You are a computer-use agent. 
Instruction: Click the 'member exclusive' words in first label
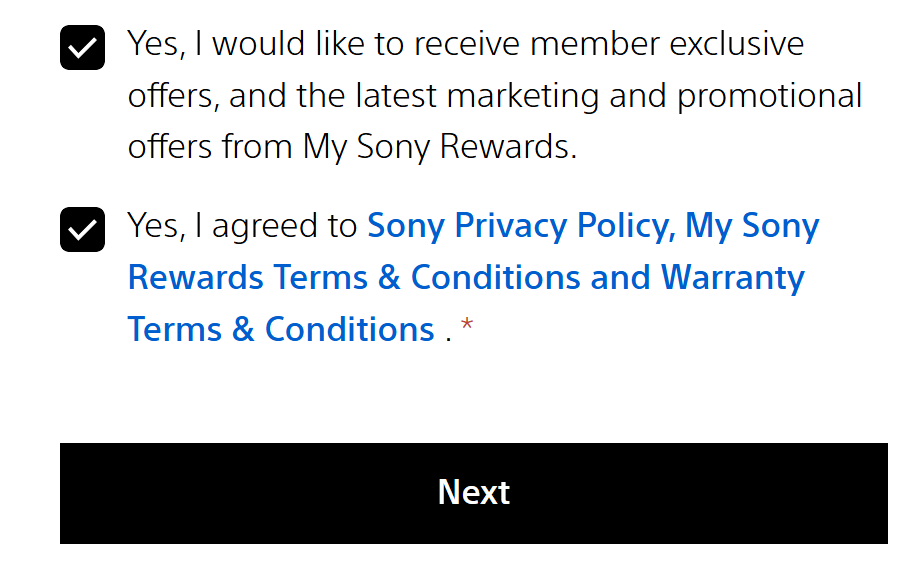point(667,44)
